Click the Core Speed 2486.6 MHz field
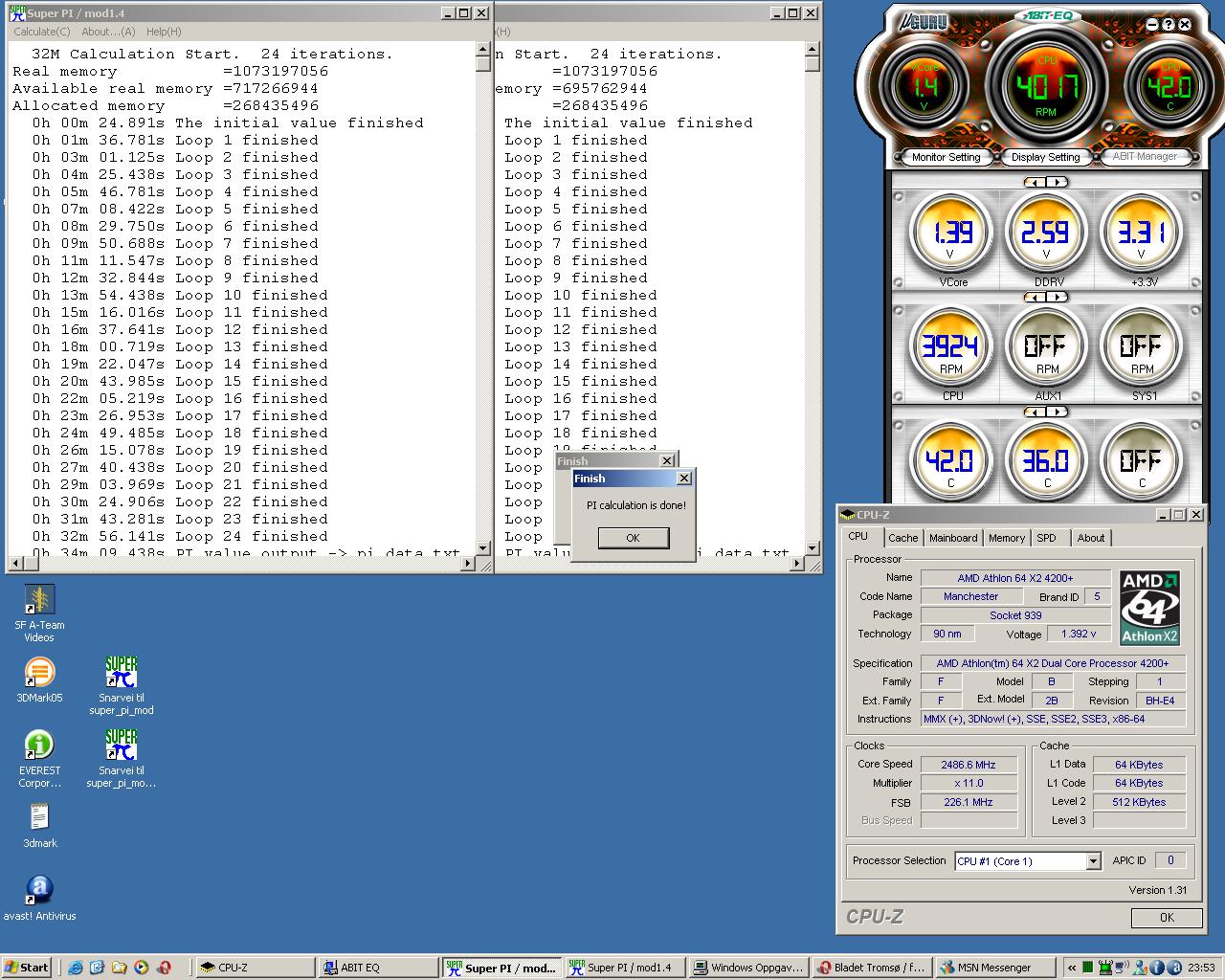 969,765
